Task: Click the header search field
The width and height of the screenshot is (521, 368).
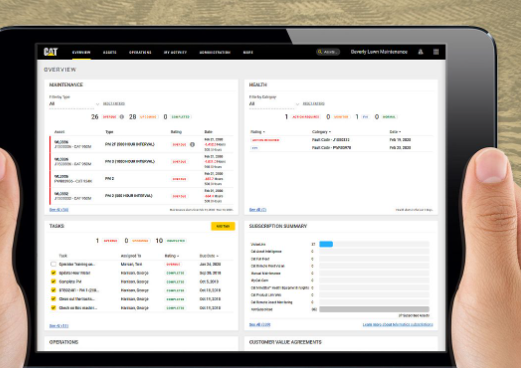Action: pyautogui.click(x=328, y=52)
